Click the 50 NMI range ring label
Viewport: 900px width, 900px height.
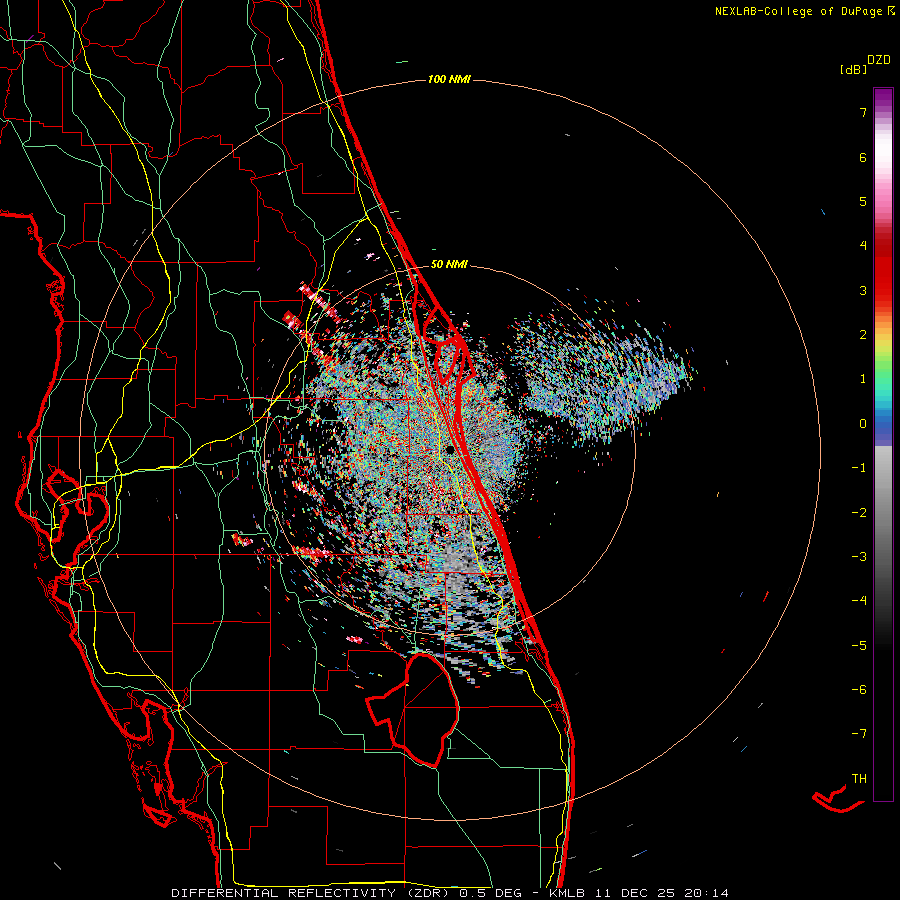449,264
